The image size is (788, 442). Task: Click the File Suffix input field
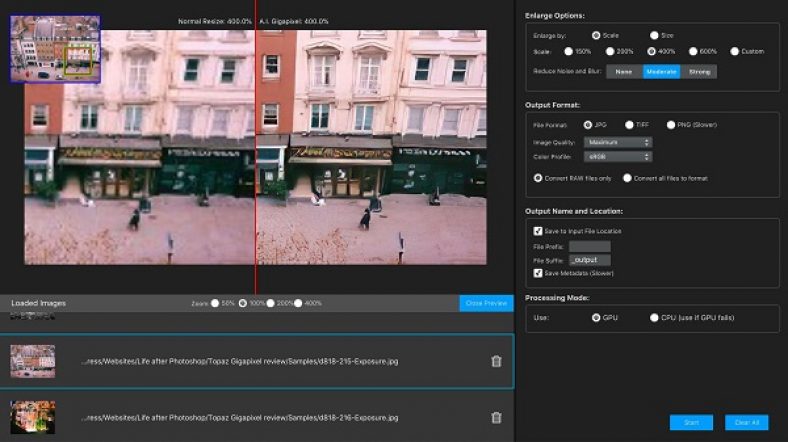(589, 260)
